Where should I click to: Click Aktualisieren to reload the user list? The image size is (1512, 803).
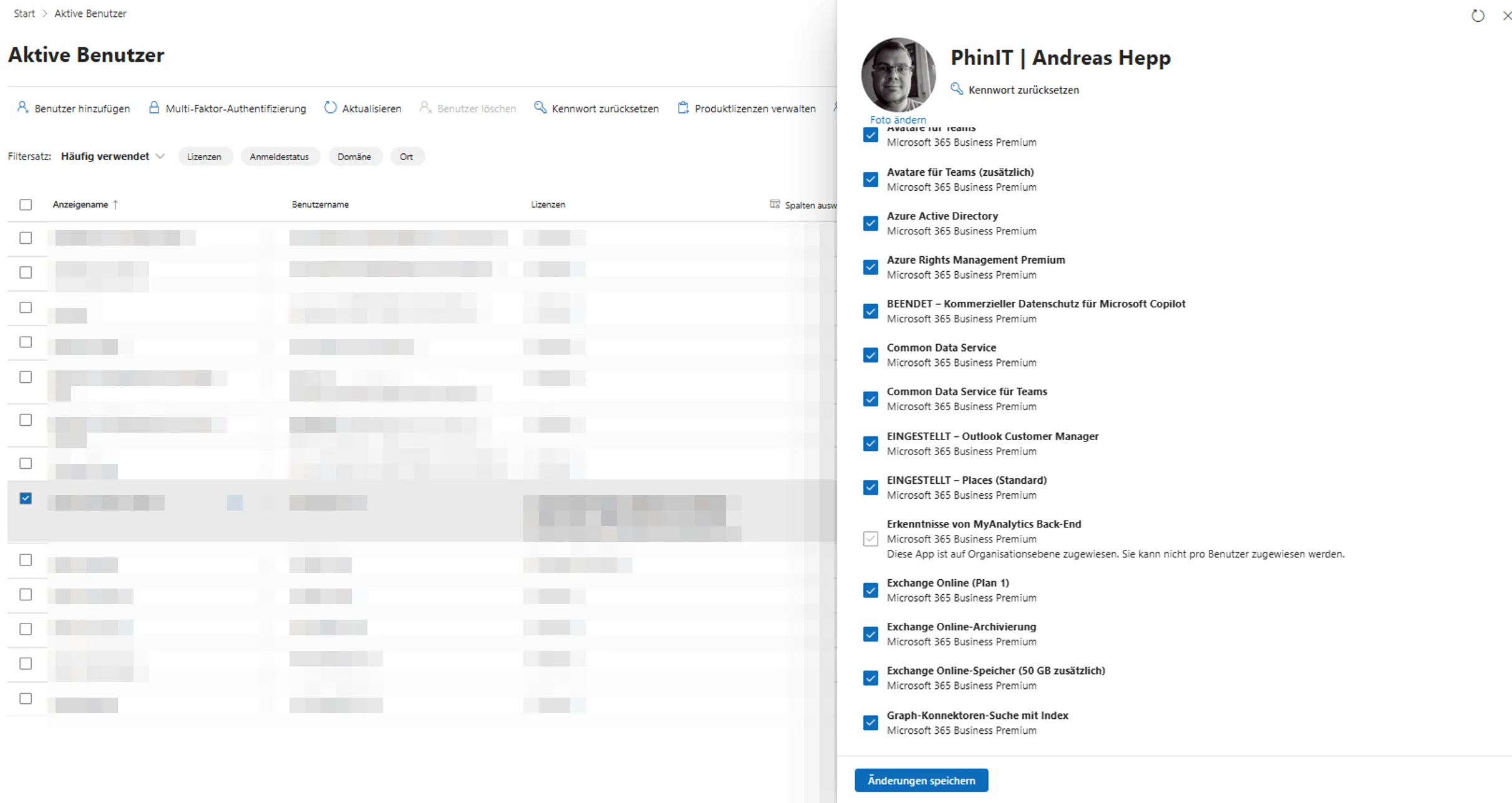click(x=372, y=108)
